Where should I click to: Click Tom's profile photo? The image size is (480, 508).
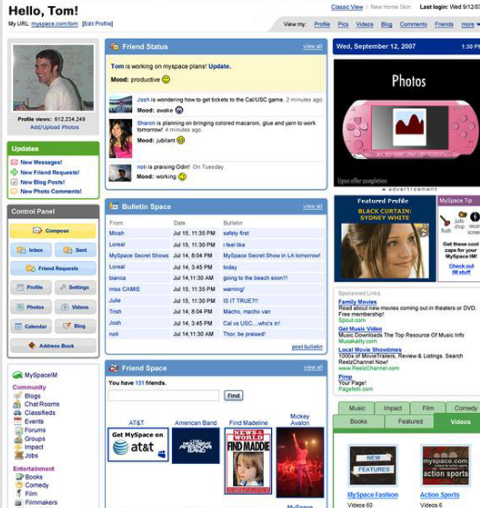tap(53, 78)
